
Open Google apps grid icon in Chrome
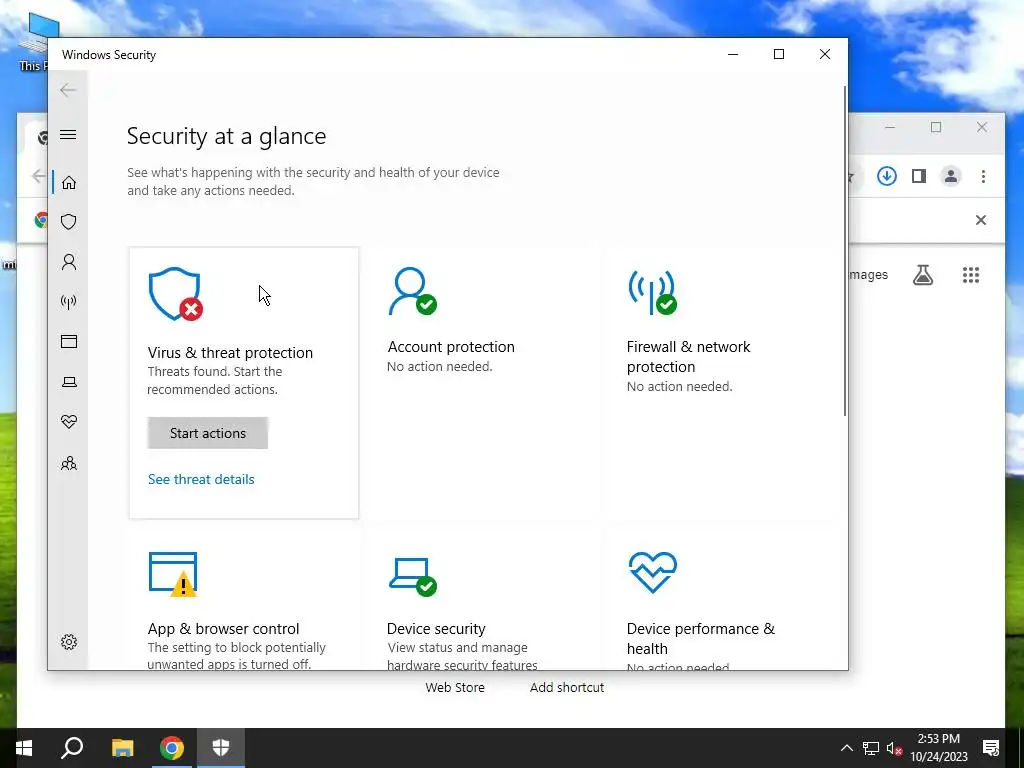coord(970,275)
